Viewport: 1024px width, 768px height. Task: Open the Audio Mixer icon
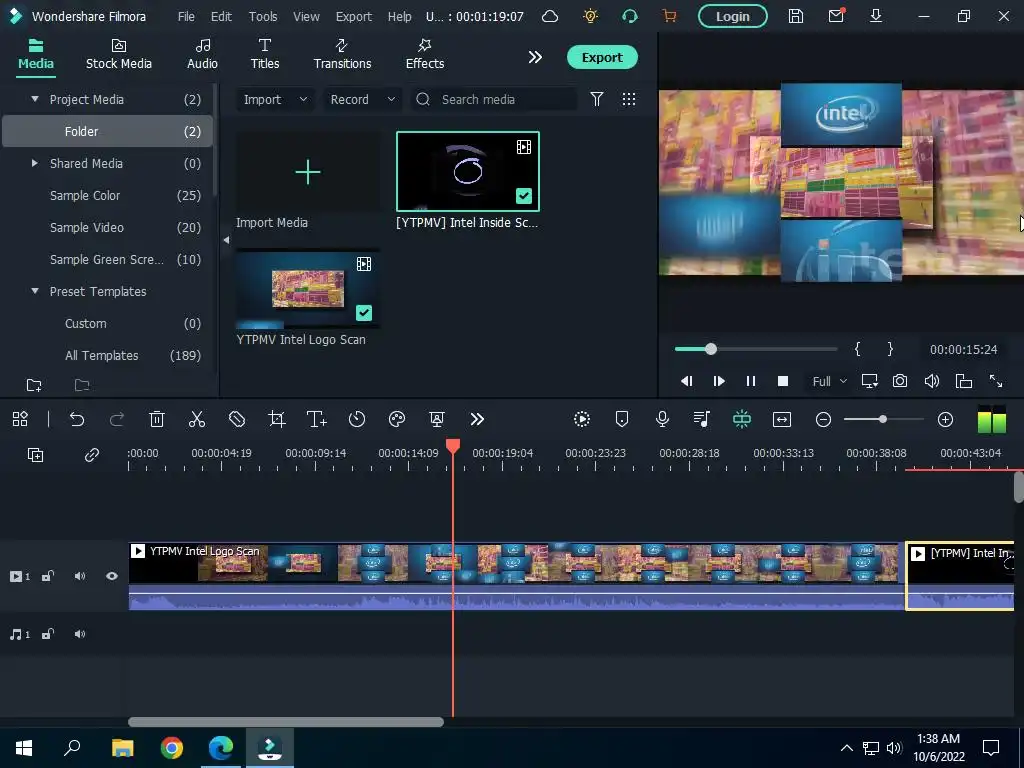[702, 419]
